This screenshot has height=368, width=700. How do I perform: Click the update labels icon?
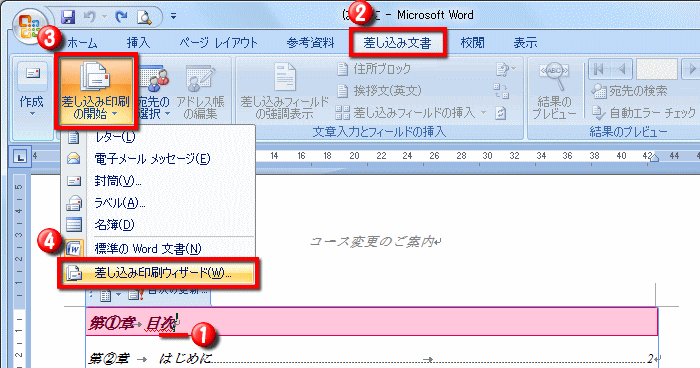501,113
